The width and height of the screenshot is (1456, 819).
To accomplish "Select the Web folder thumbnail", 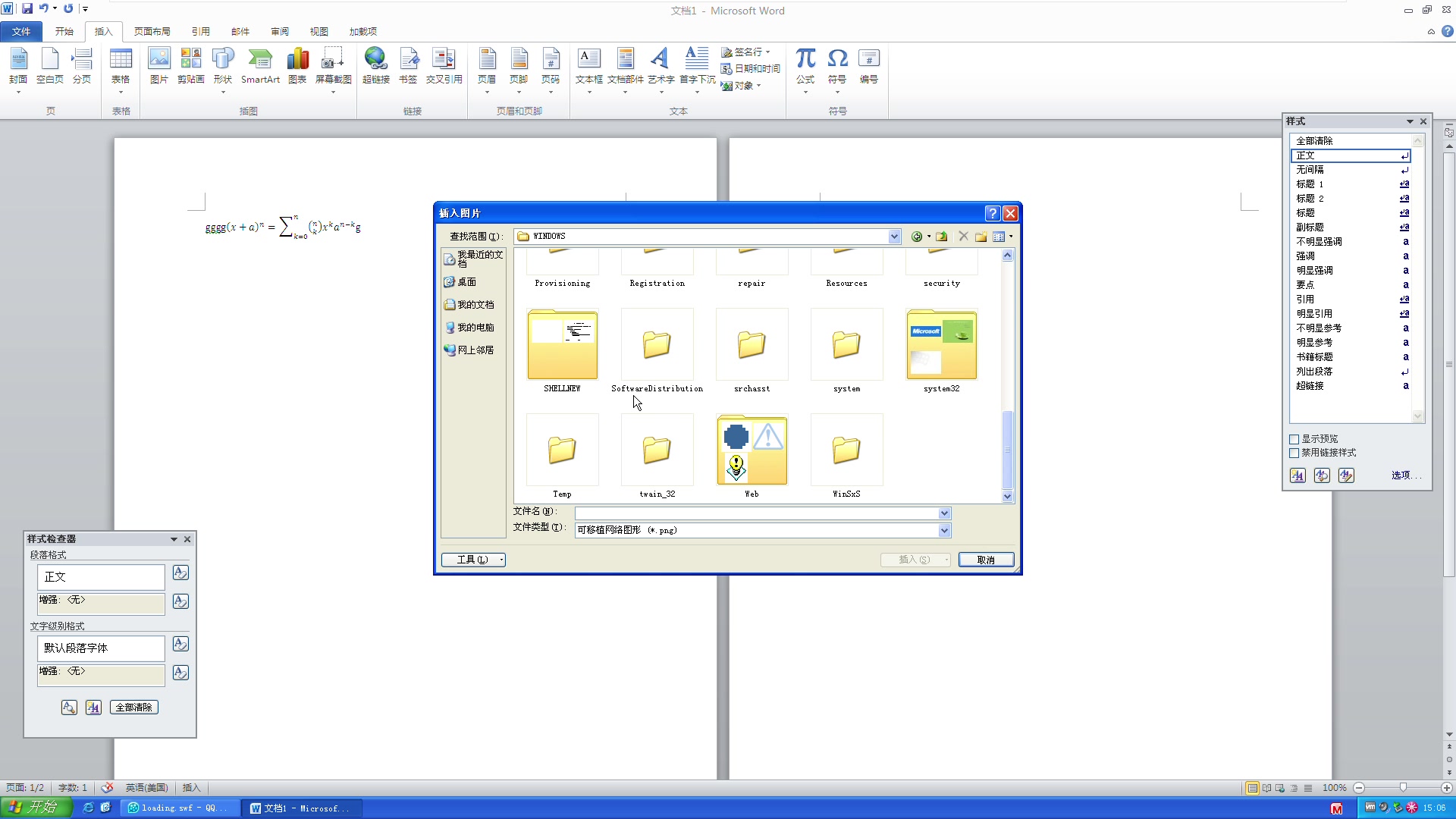I will coord(752,450).
